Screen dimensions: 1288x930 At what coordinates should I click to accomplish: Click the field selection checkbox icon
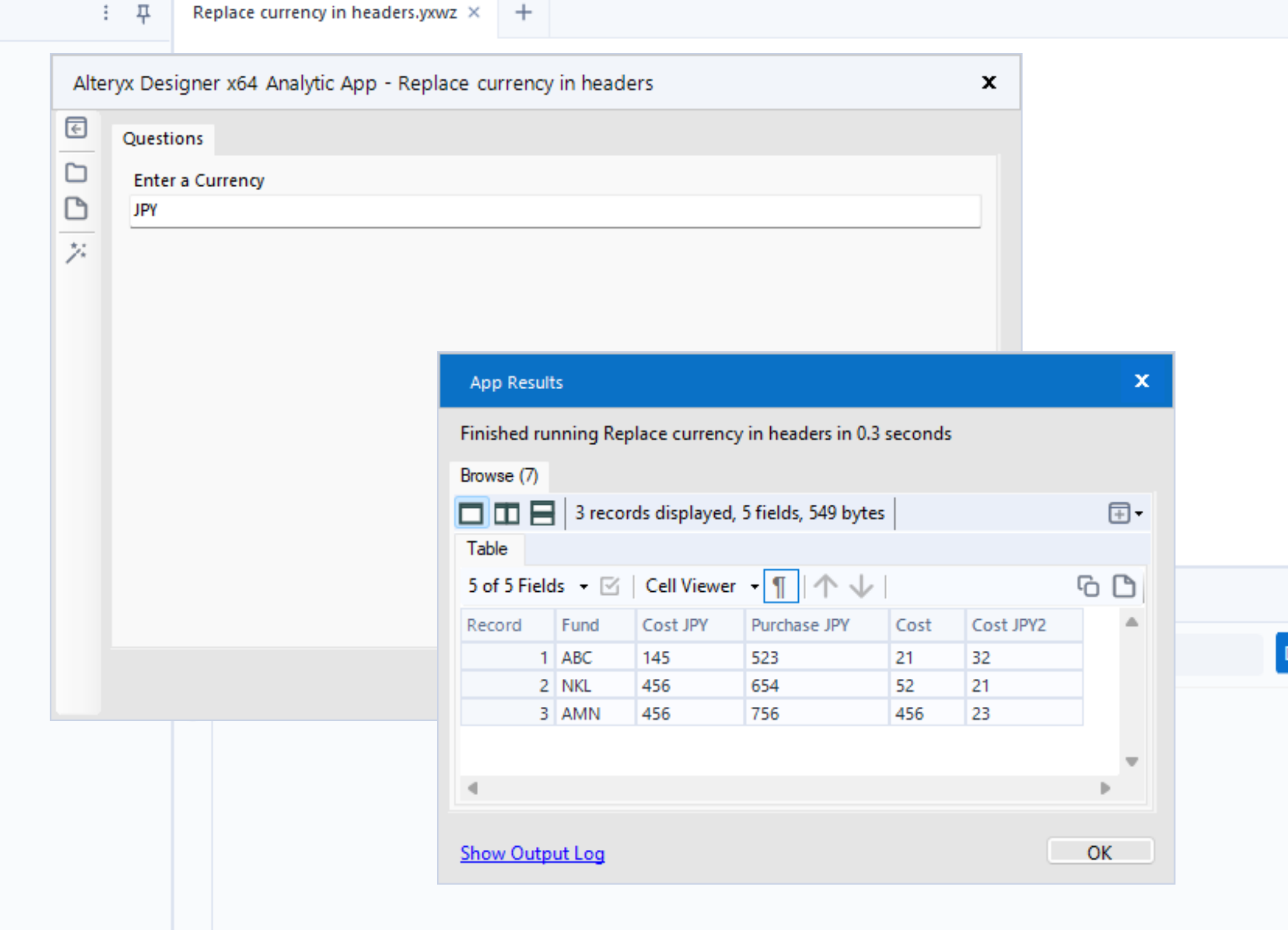(609, 586)
